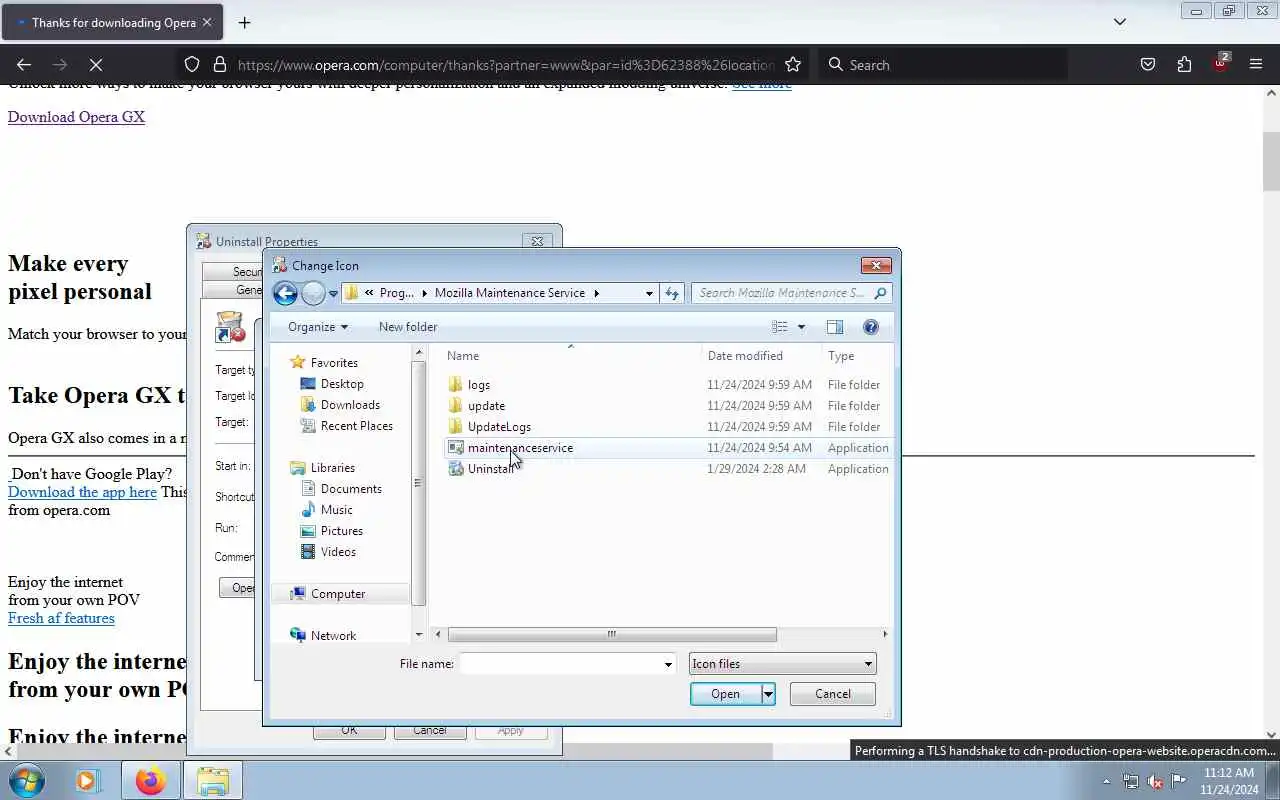Open Firefox Extensions icon
This screenshot has width=1280, height=800.
[1184, 65]
